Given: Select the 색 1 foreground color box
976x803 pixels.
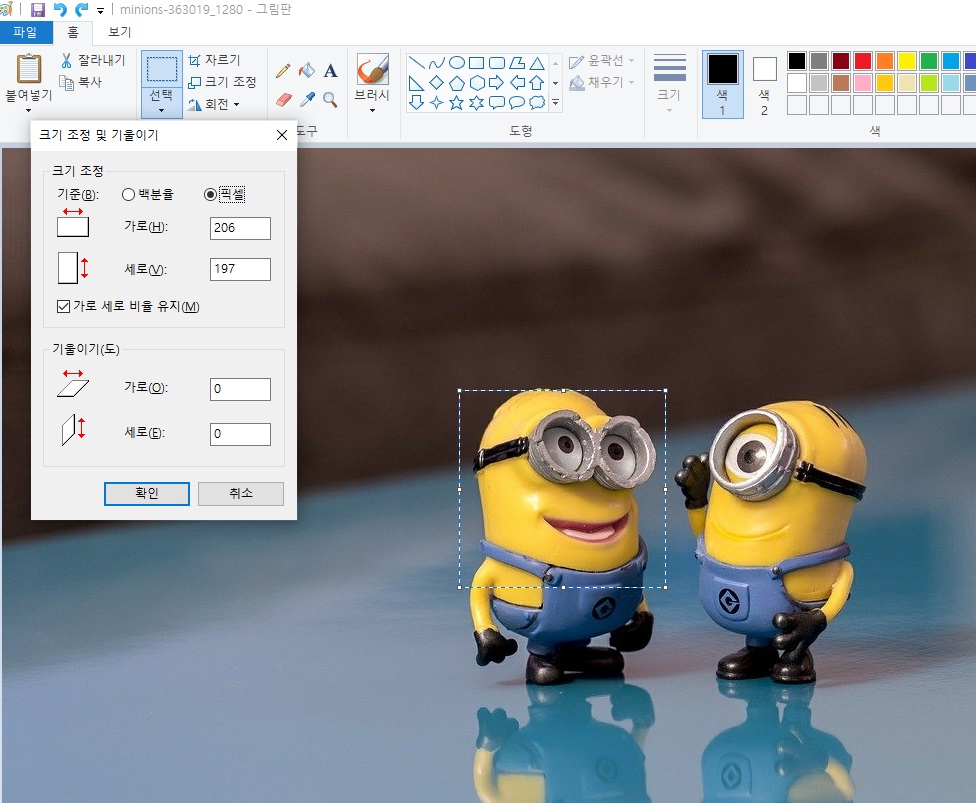Looking at the screenshot, I should (723, 84).
